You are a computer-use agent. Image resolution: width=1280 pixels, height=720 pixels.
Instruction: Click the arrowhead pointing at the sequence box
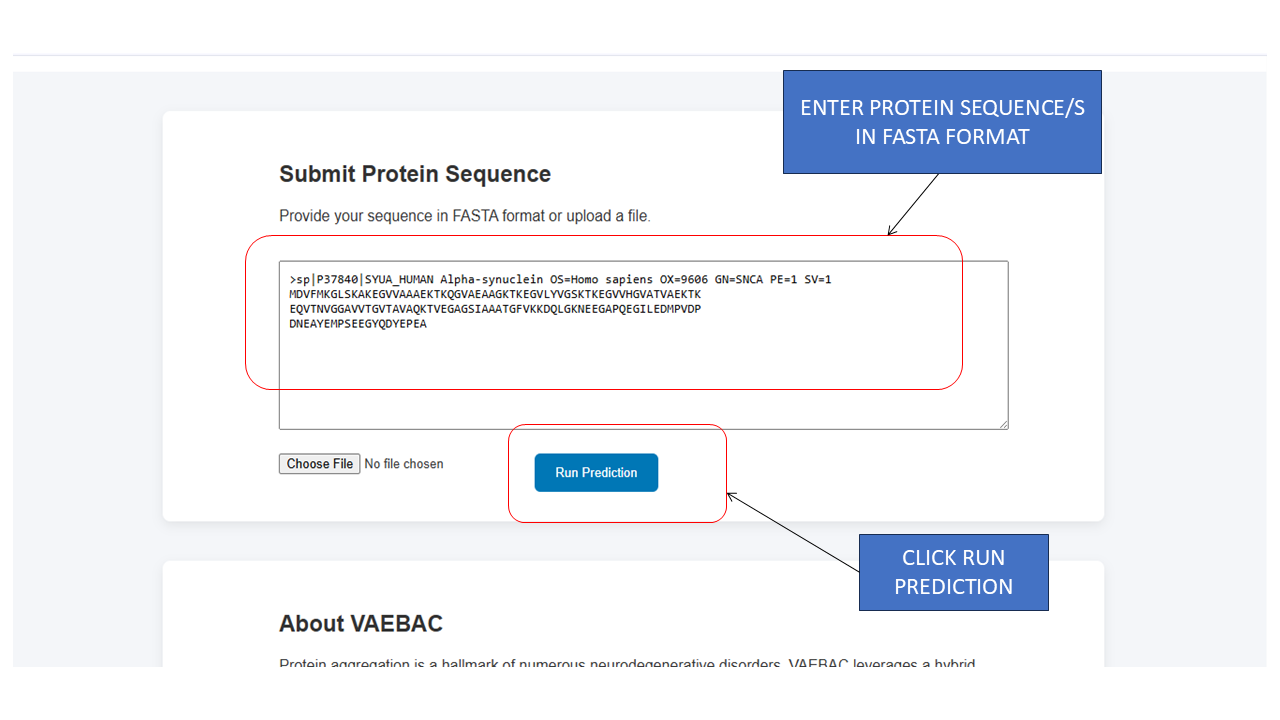(x=891, y=233)
